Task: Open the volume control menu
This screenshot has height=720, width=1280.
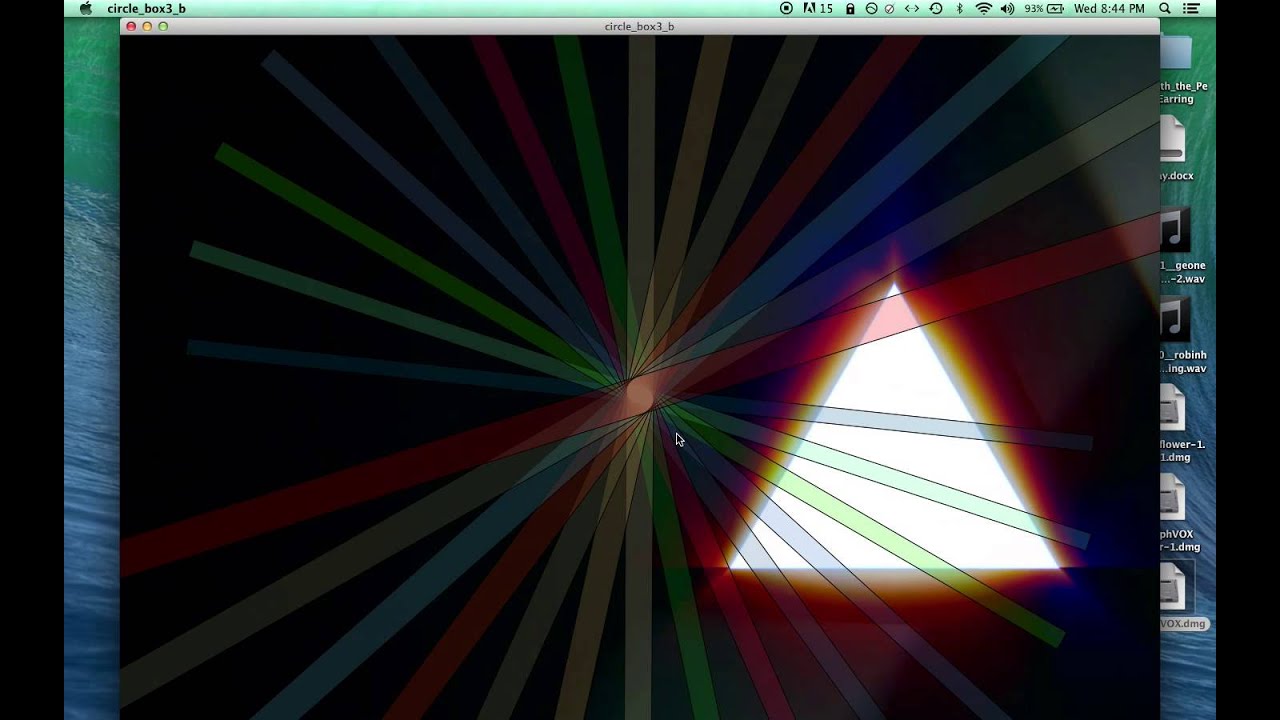Action: (x=1007, y=8)
